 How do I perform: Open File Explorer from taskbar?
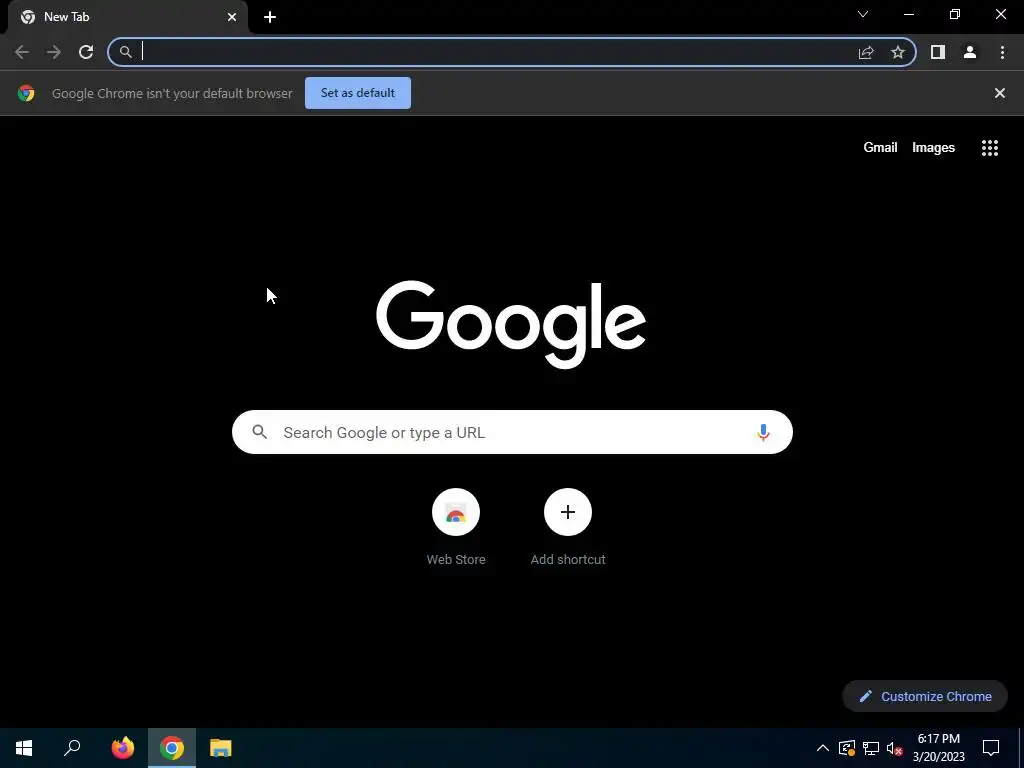(x=221, y=748)
